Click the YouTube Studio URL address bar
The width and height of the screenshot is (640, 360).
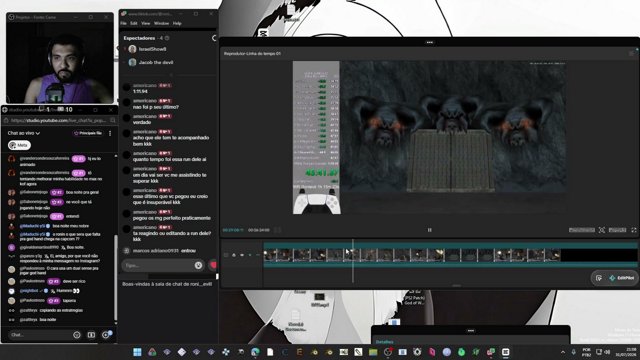[58, 120]
